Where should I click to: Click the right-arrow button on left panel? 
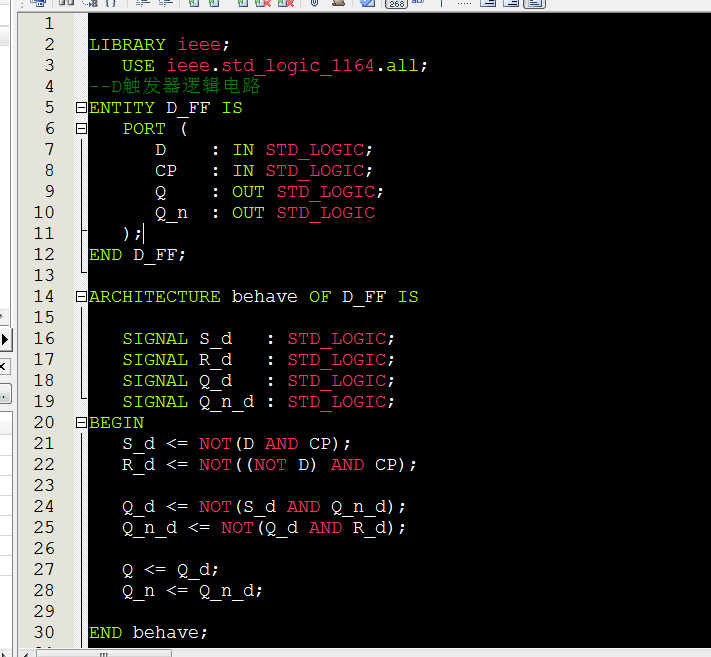point(4,340)
